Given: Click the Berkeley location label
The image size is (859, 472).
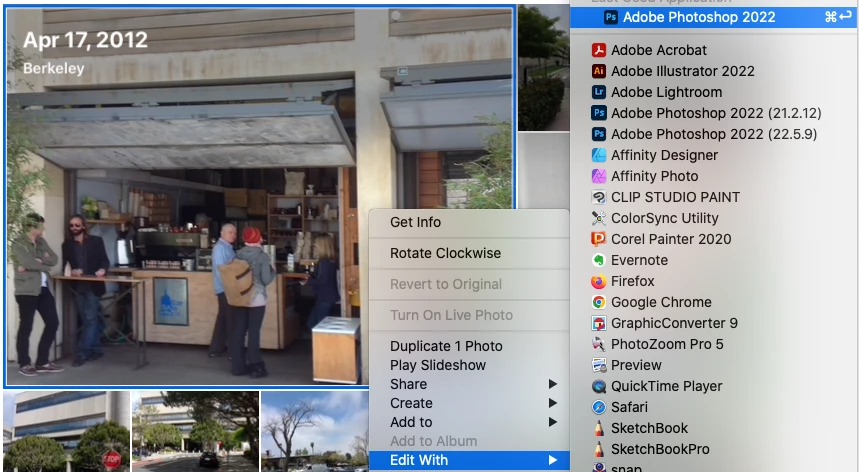Looking at the screenshot, I should 54,68.
